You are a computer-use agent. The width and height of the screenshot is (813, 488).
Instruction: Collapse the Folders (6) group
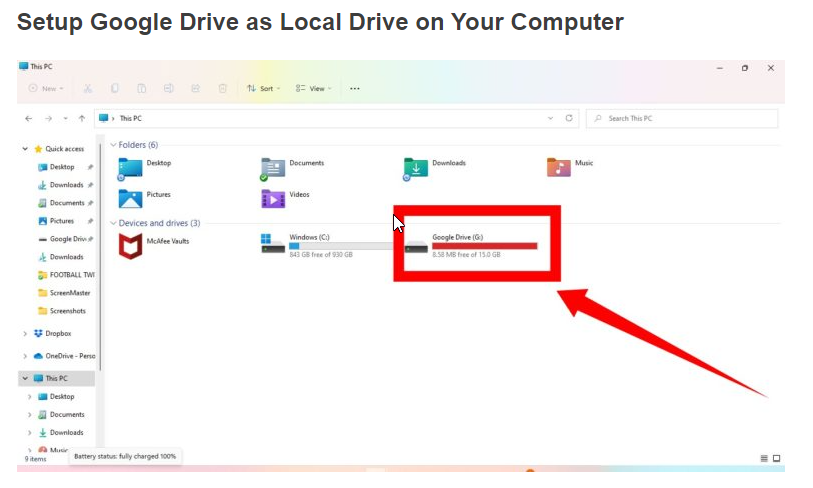click(114, 145)
